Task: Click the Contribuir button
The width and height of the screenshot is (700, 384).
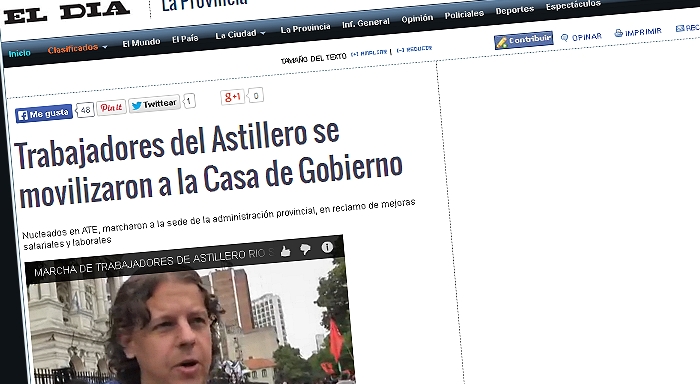Action: [524, 40]
